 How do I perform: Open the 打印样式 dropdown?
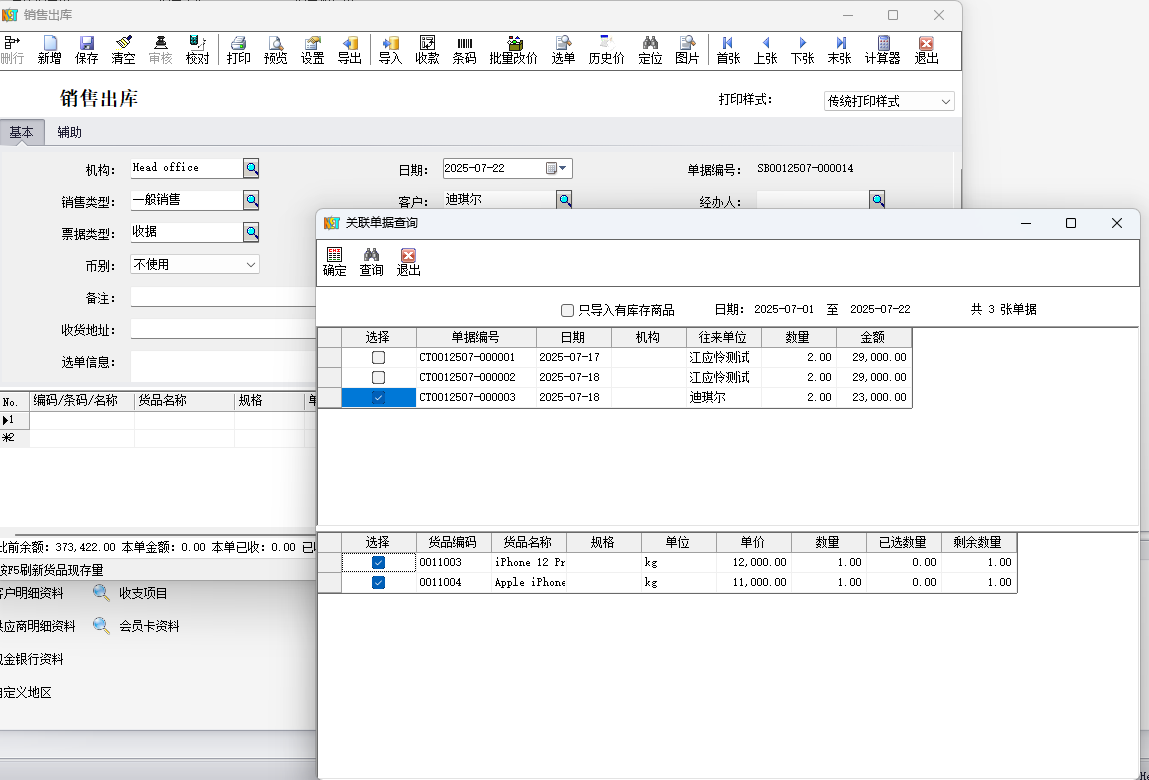[x=945, y=102]
